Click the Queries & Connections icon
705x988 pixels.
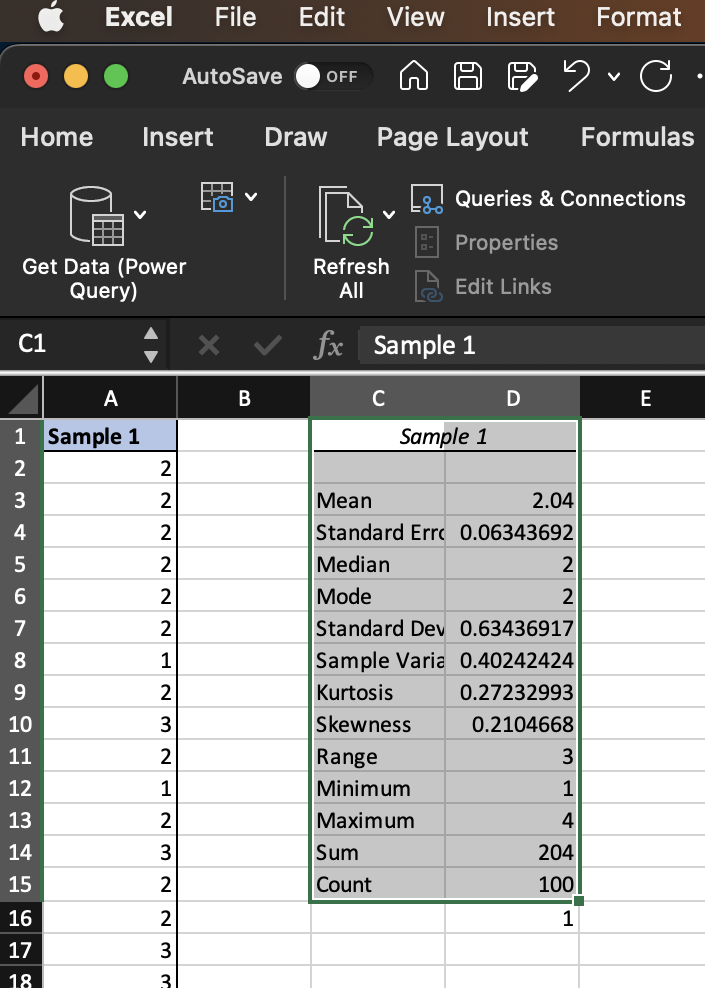(x=427, y=199)
